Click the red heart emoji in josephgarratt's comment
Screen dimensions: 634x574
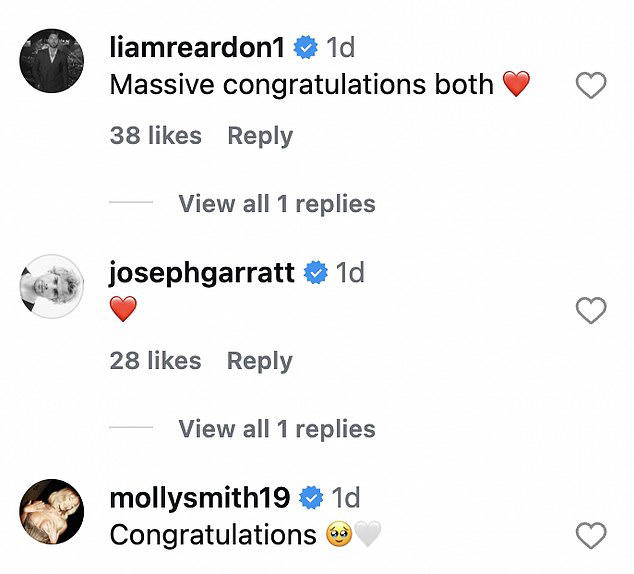click(123, 310)
